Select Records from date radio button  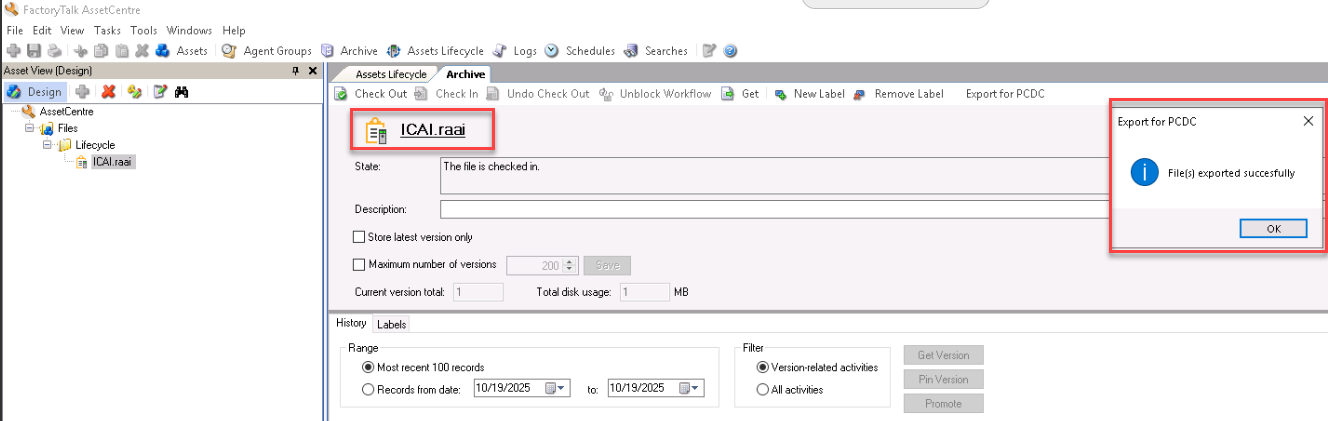pyautogui.click(x=368, y=389)
